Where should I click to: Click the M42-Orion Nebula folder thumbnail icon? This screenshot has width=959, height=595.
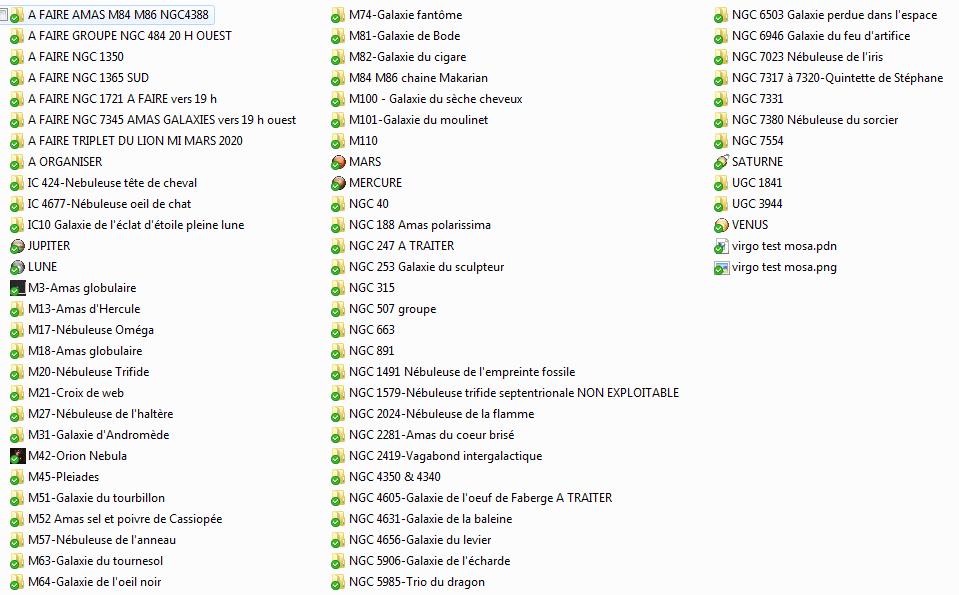[x=17, y=456]
